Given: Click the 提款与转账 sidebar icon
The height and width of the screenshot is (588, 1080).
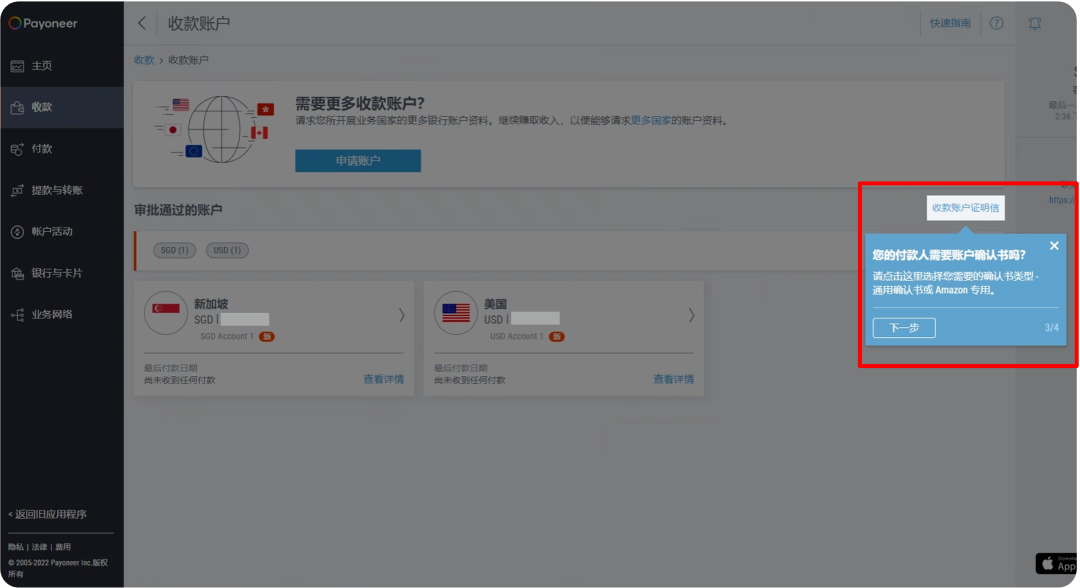Looking at the screenshot, I should pos(17,191).
